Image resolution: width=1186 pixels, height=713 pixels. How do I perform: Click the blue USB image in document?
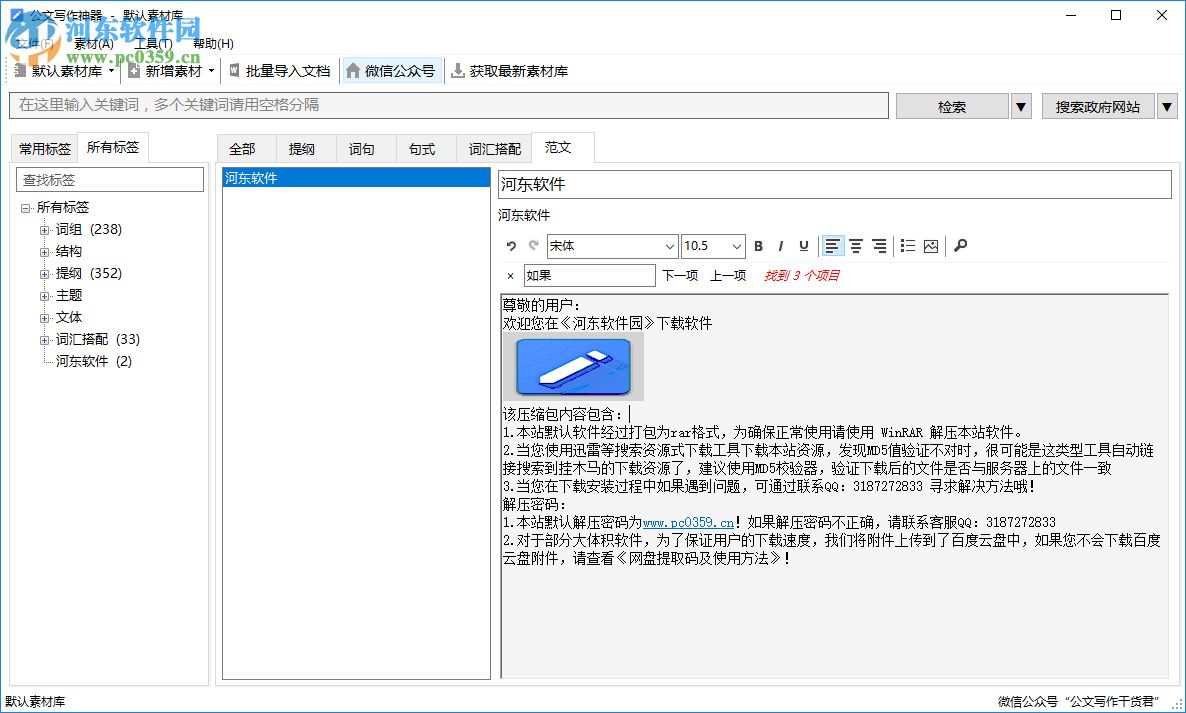coord(573,367)
